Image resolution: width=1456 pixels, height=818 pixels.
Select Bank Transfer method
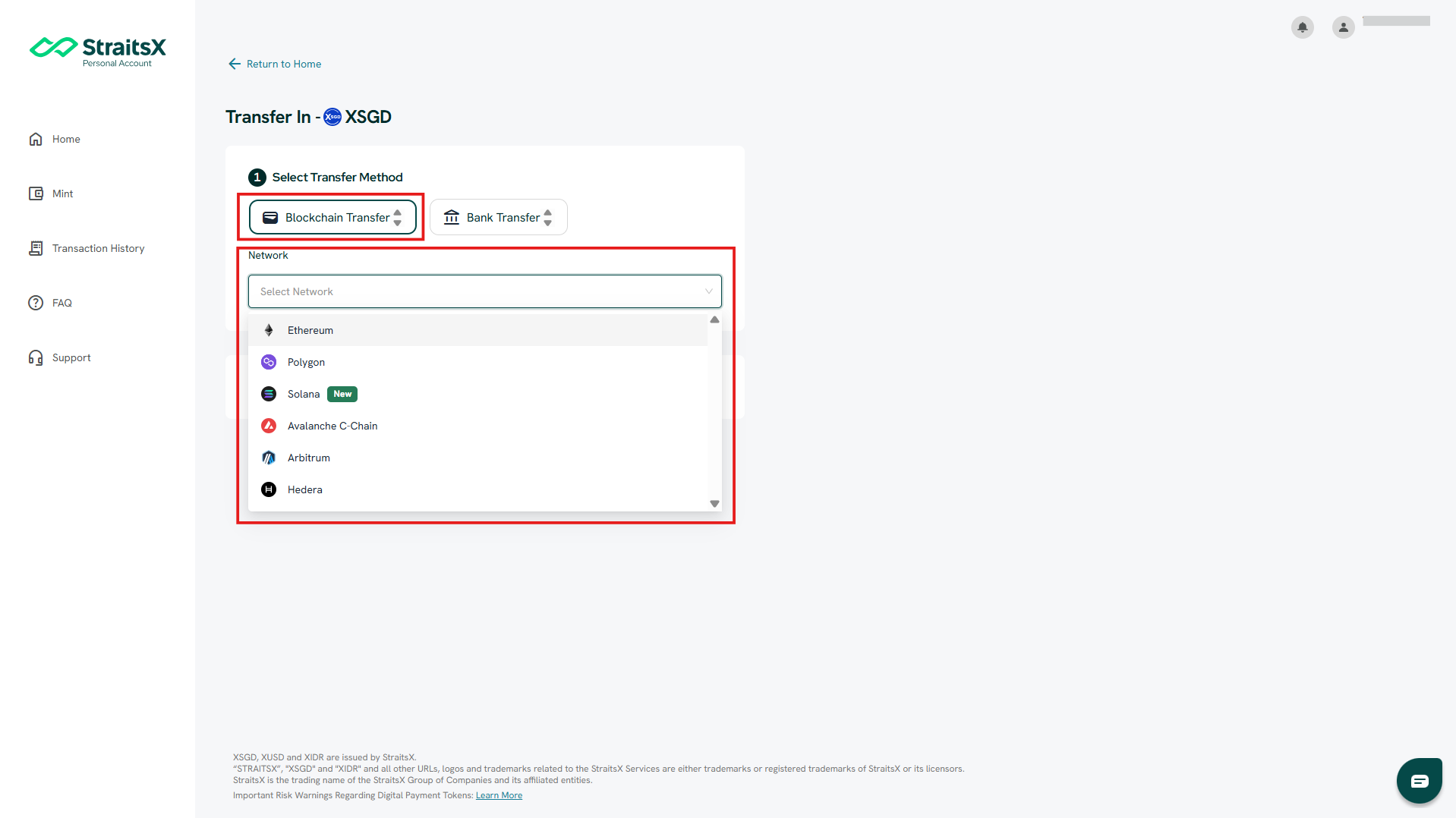coord(498,217)
